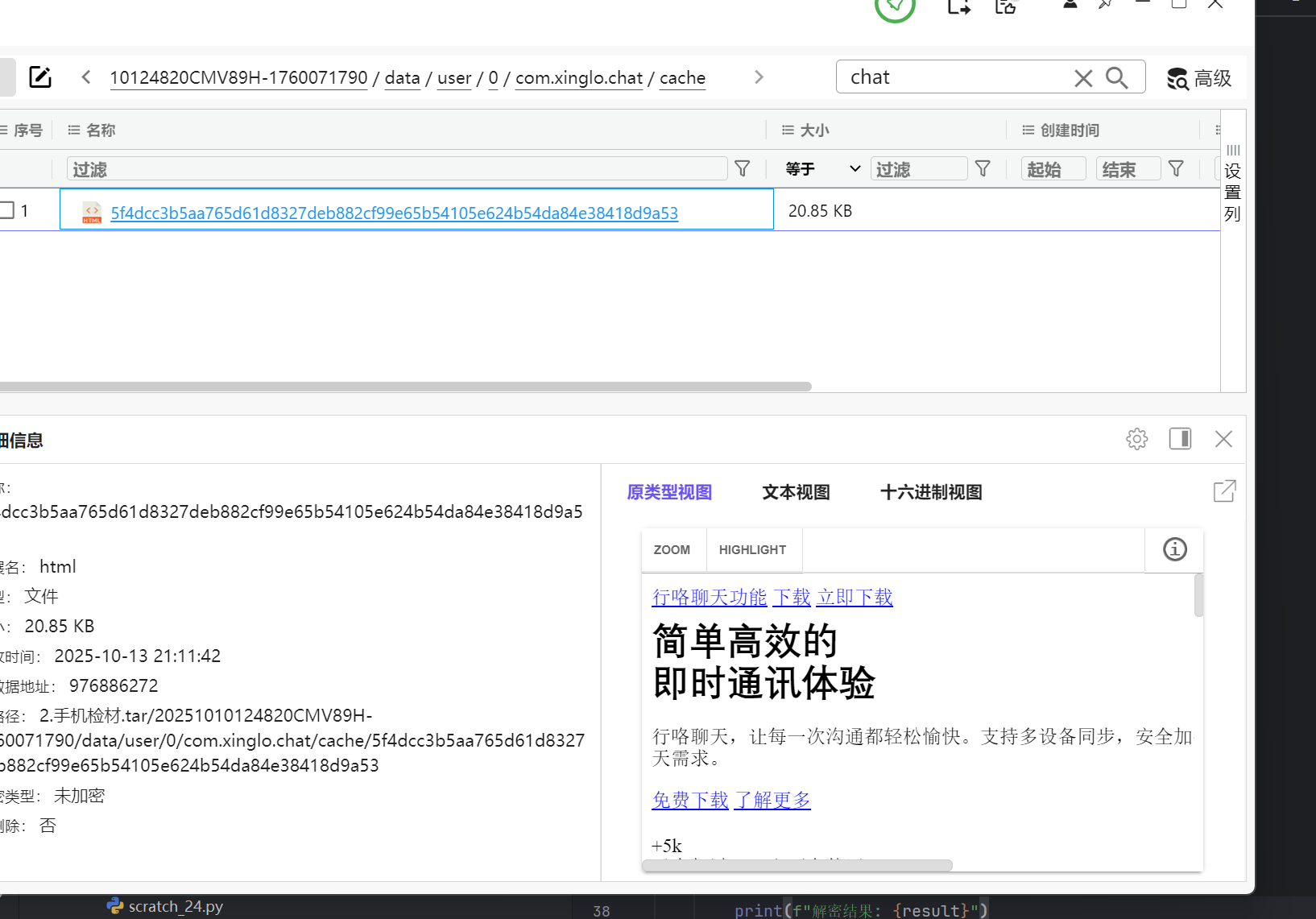Click the 下载 link in preview
The height and width of the screenshot is (919, 1316).
click(792, 598)
